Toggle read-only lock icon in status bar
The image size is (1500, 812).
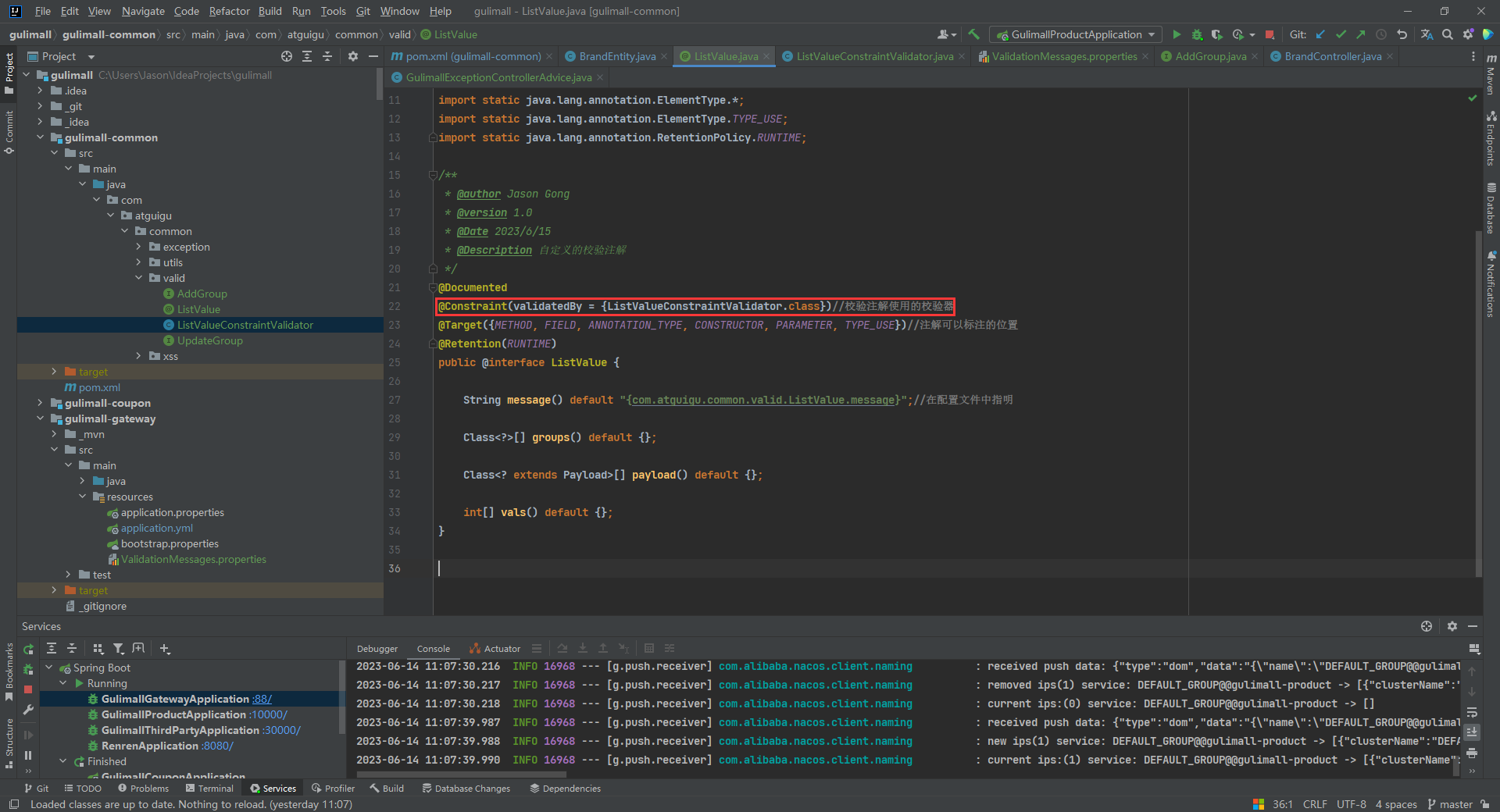click(1484, 804)
